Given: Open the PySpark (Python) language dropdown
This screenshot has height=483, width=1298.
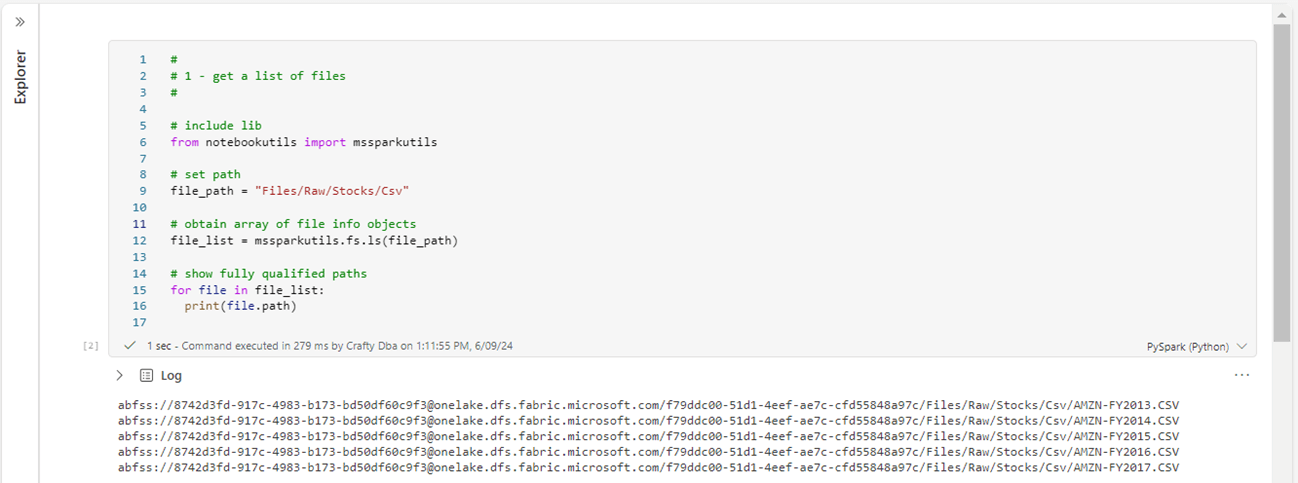Looking at the screenshot, I should tap(1196, 346).
